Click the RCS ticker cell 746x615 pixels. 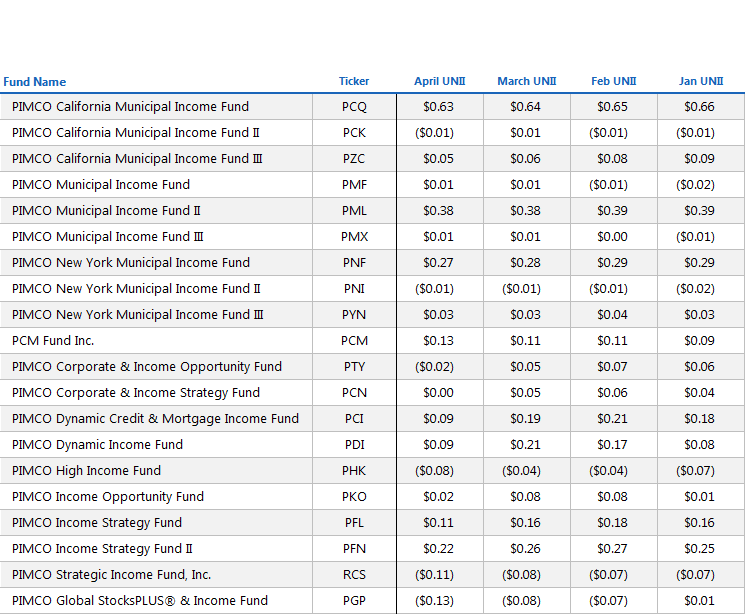tap(354, 575)
